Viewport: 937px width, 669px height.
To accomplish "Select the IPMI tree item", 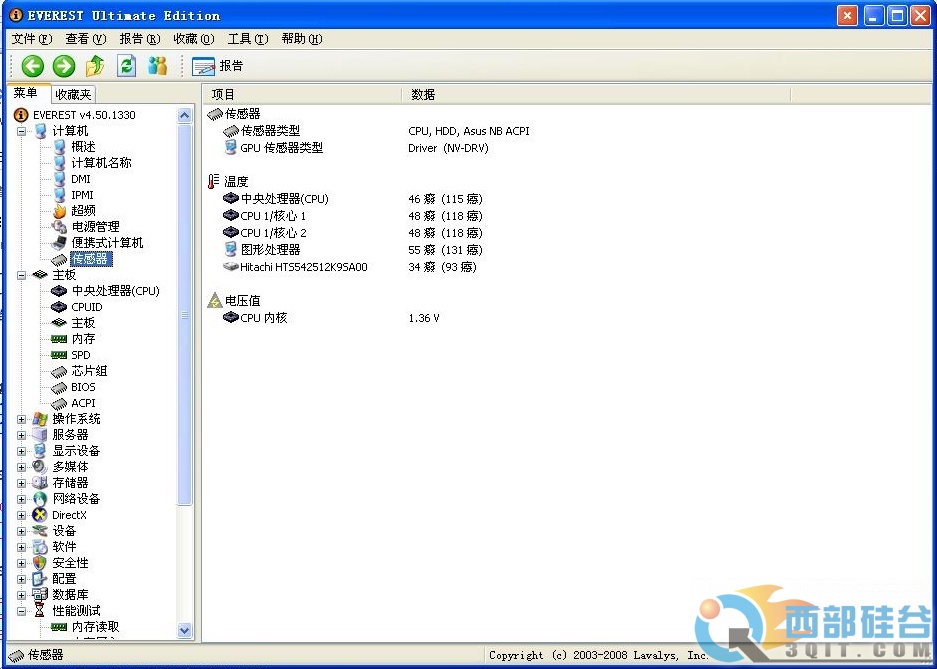I will [82, 195].
